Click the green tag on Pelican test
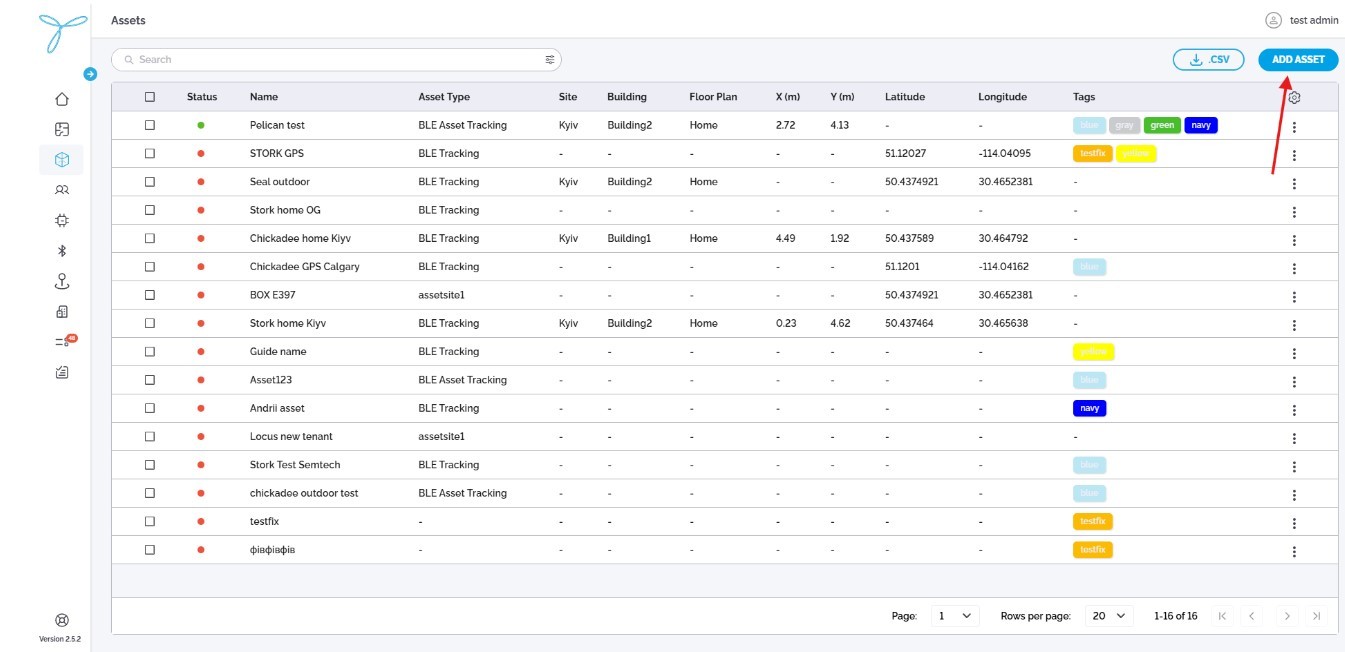This screenshot has height=652, width=1345. click(1162, 125)
